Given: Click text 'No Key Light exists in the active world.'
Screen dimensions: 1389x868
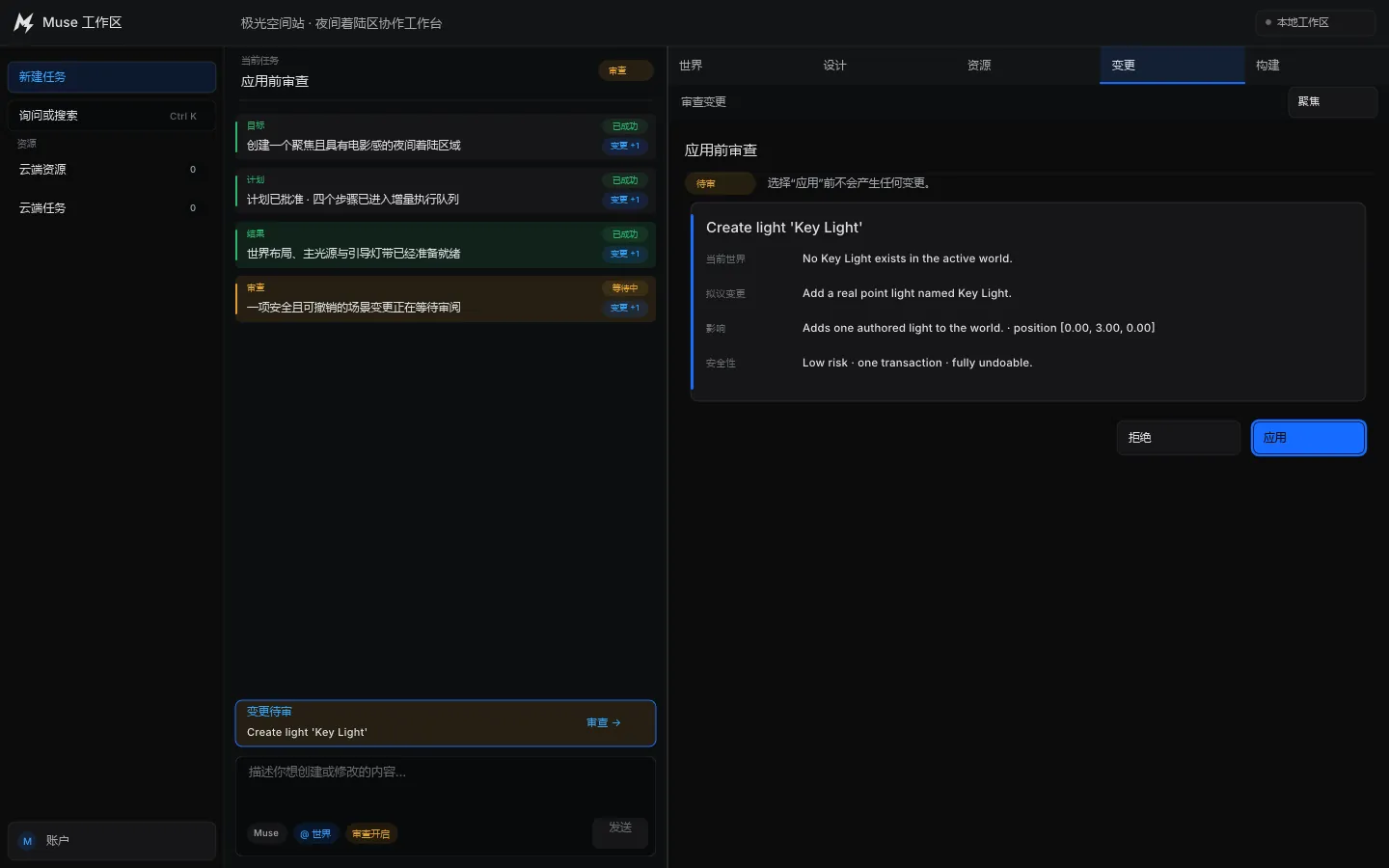Looking at the screenshot, I should pos(908,258).
